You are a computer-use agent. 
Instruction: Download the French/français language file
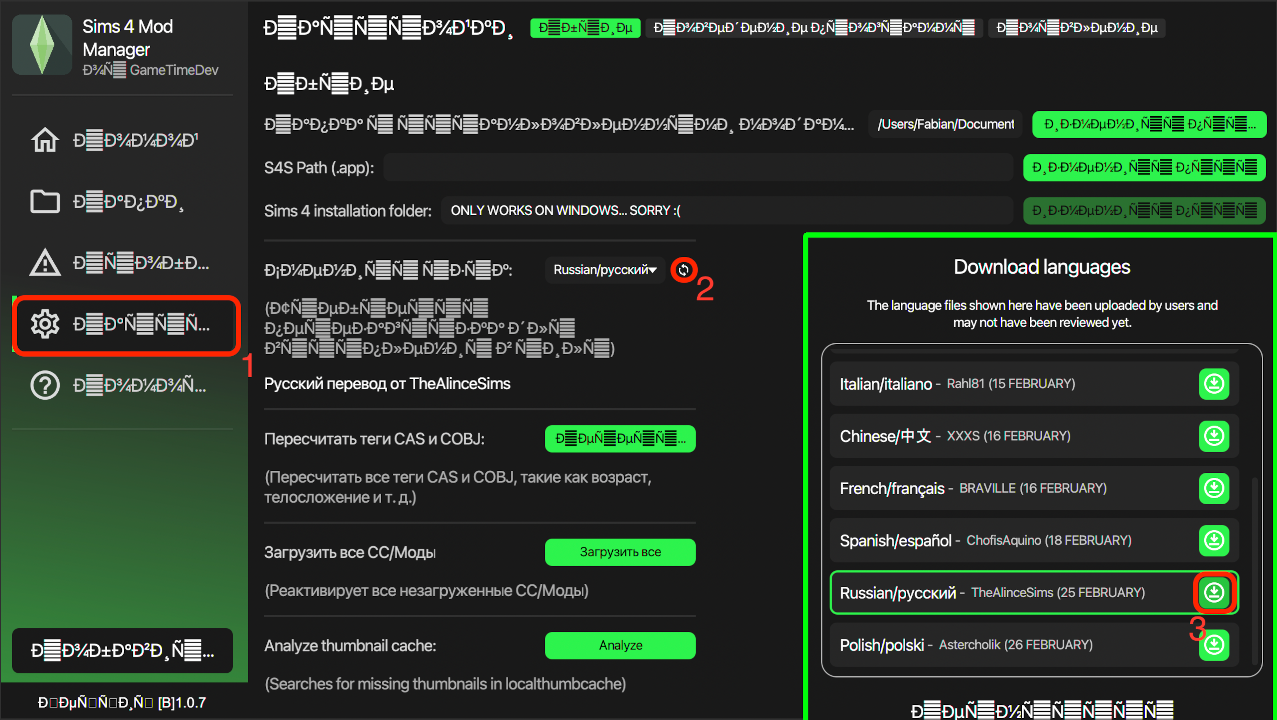point(1213,488)
